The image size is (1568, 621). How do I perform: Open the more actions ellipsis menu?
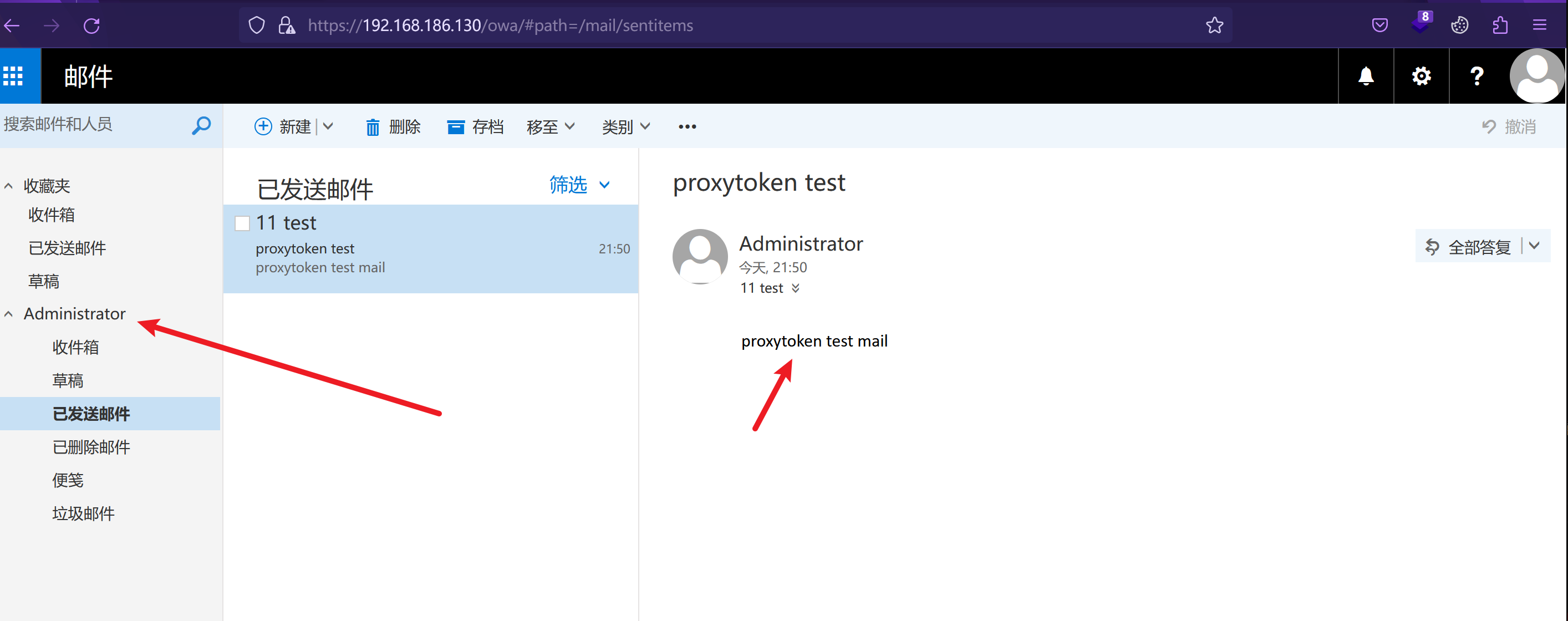point(687,126)
